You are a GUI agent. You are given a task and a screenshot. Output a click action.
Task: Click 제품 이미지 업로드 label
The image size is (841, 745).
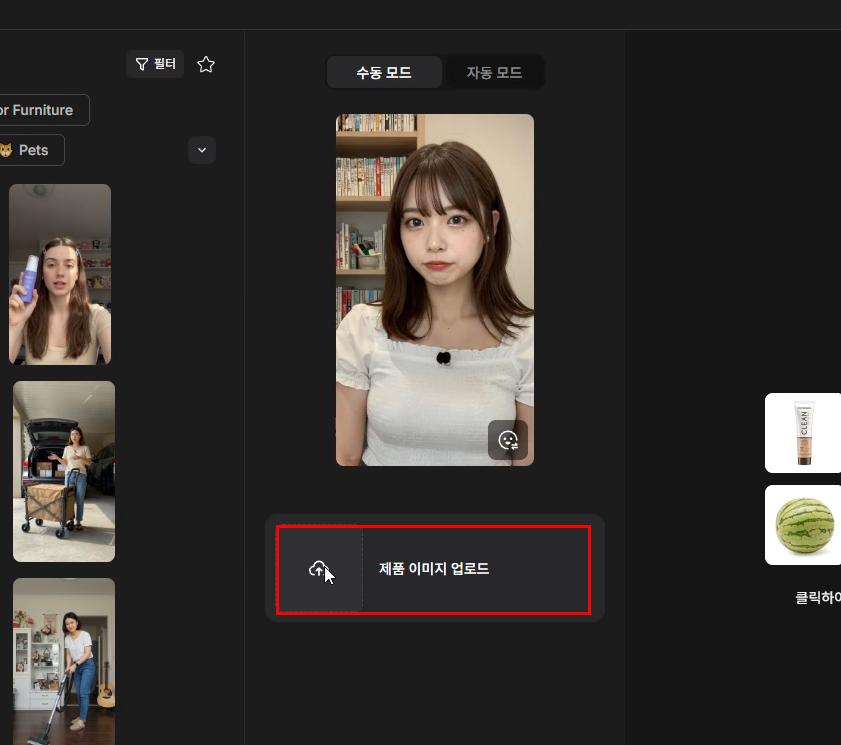point(434,569)
